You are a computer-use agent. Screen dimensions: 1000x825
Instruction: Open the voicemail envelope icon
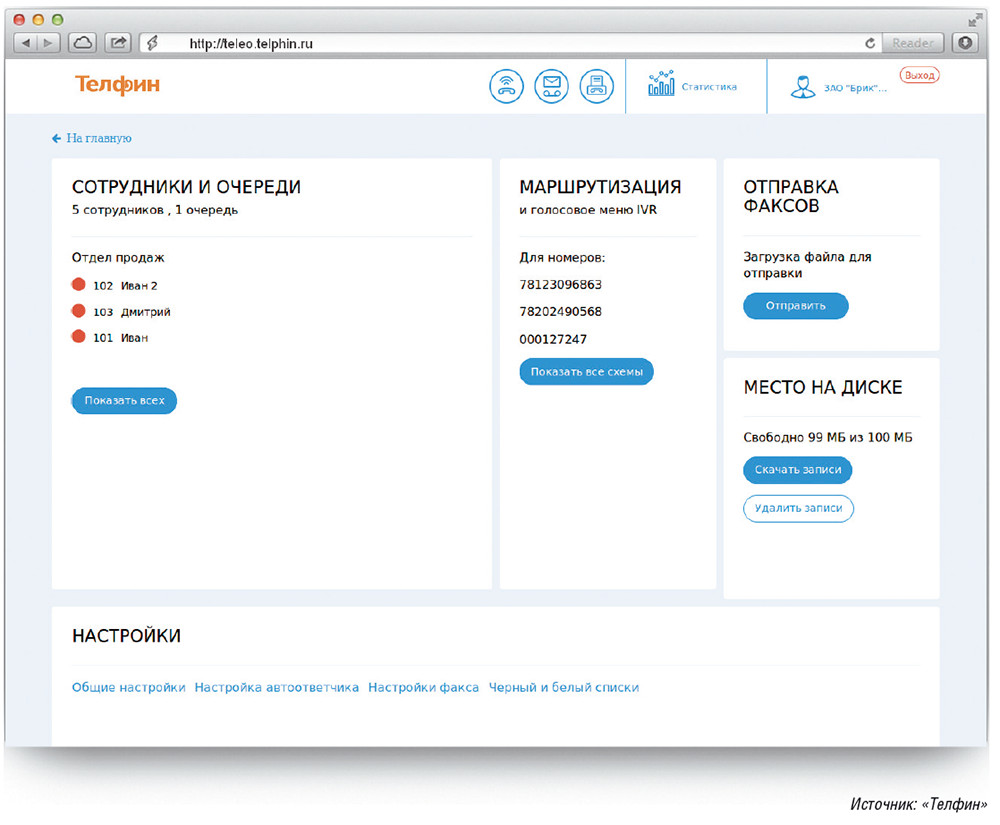(551, 86)
